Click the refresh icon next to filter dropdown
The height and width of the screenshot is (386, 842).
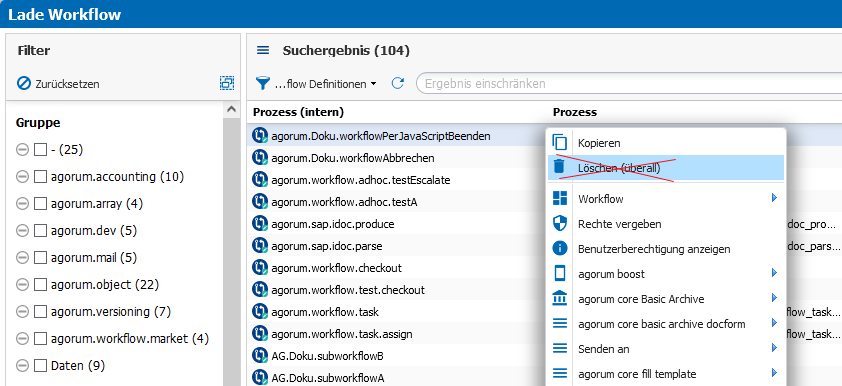coord(397,83)
